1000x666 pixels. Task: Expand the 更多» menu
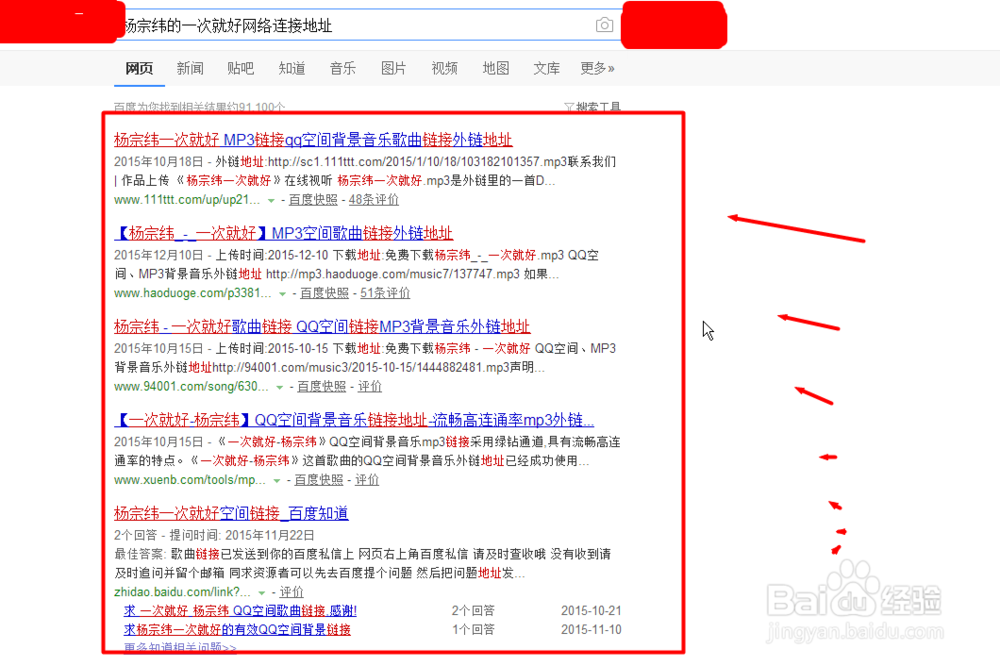tap(598, 68)
